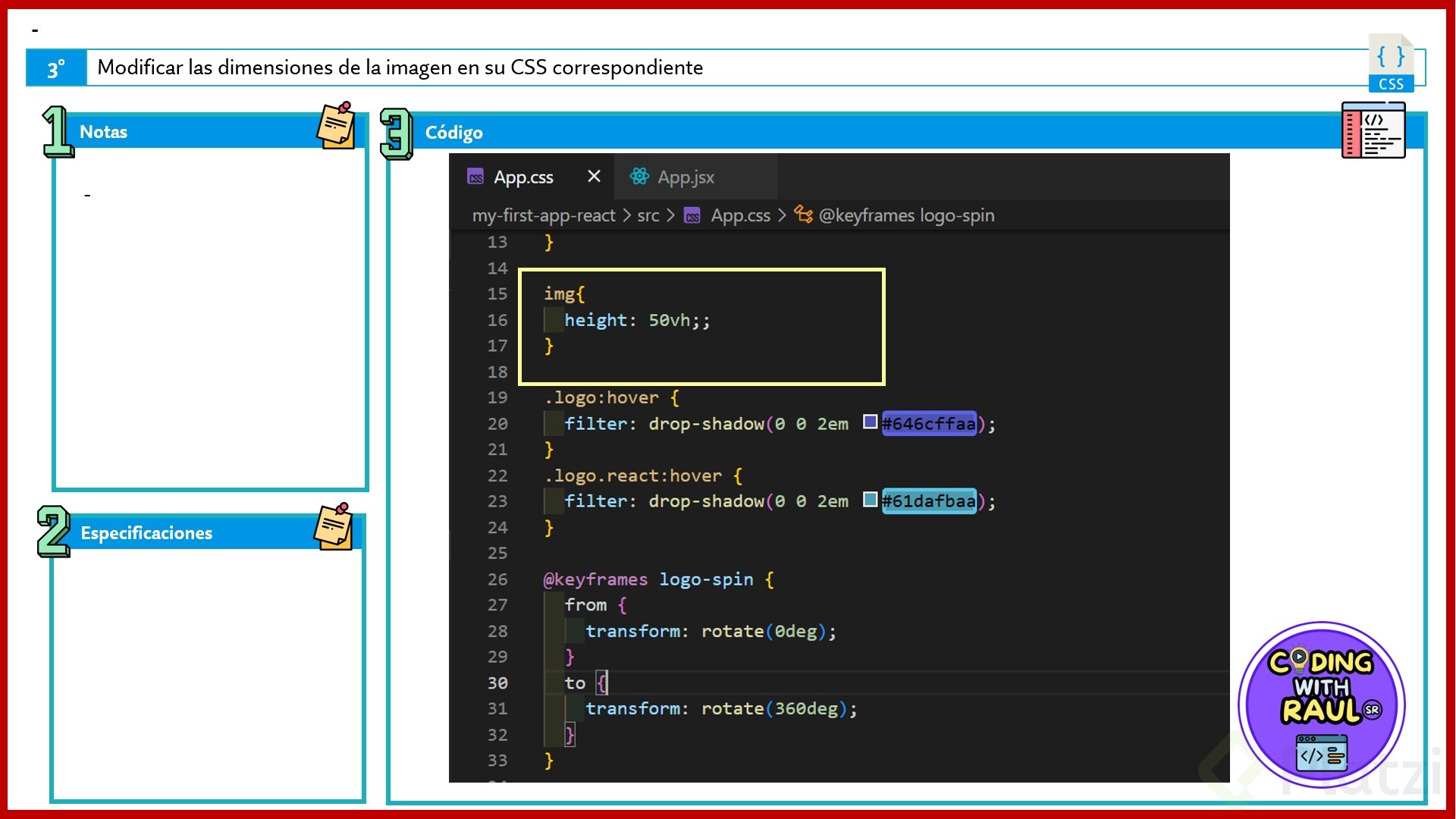Expand the src breadcrumb segment
Image resolution: width=1456 pixels, height=819 pixels.
coord(648,216)
